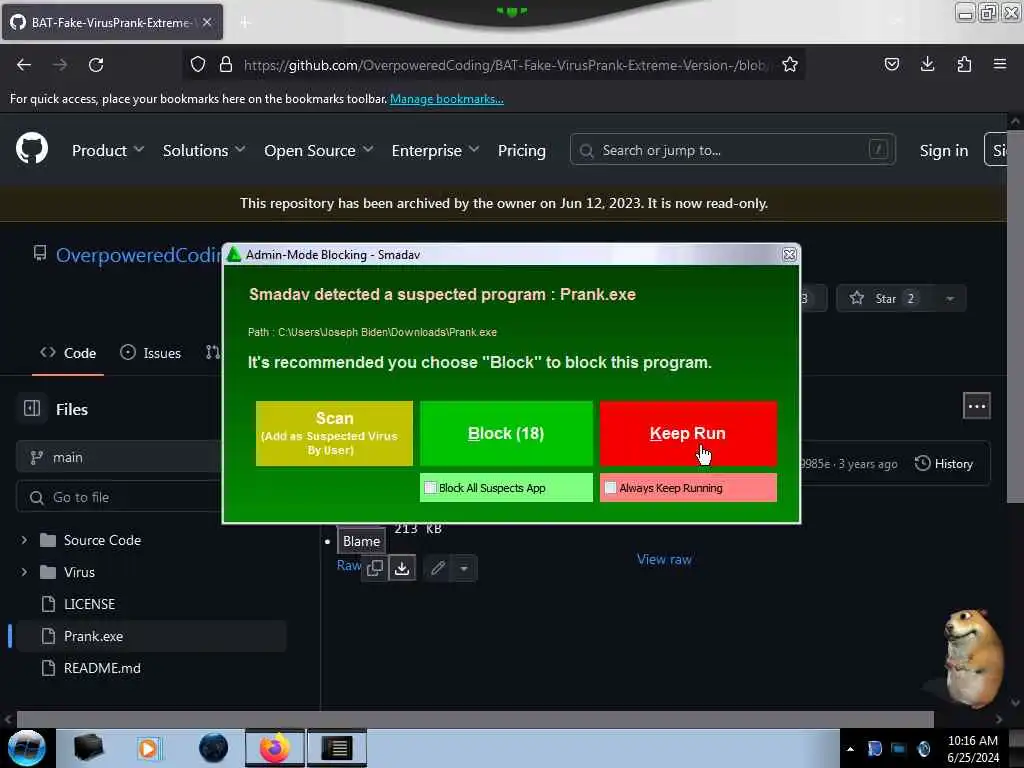Open the pull requests tab icon
The width and height of the screenshot is (1024, 768).
212,353
